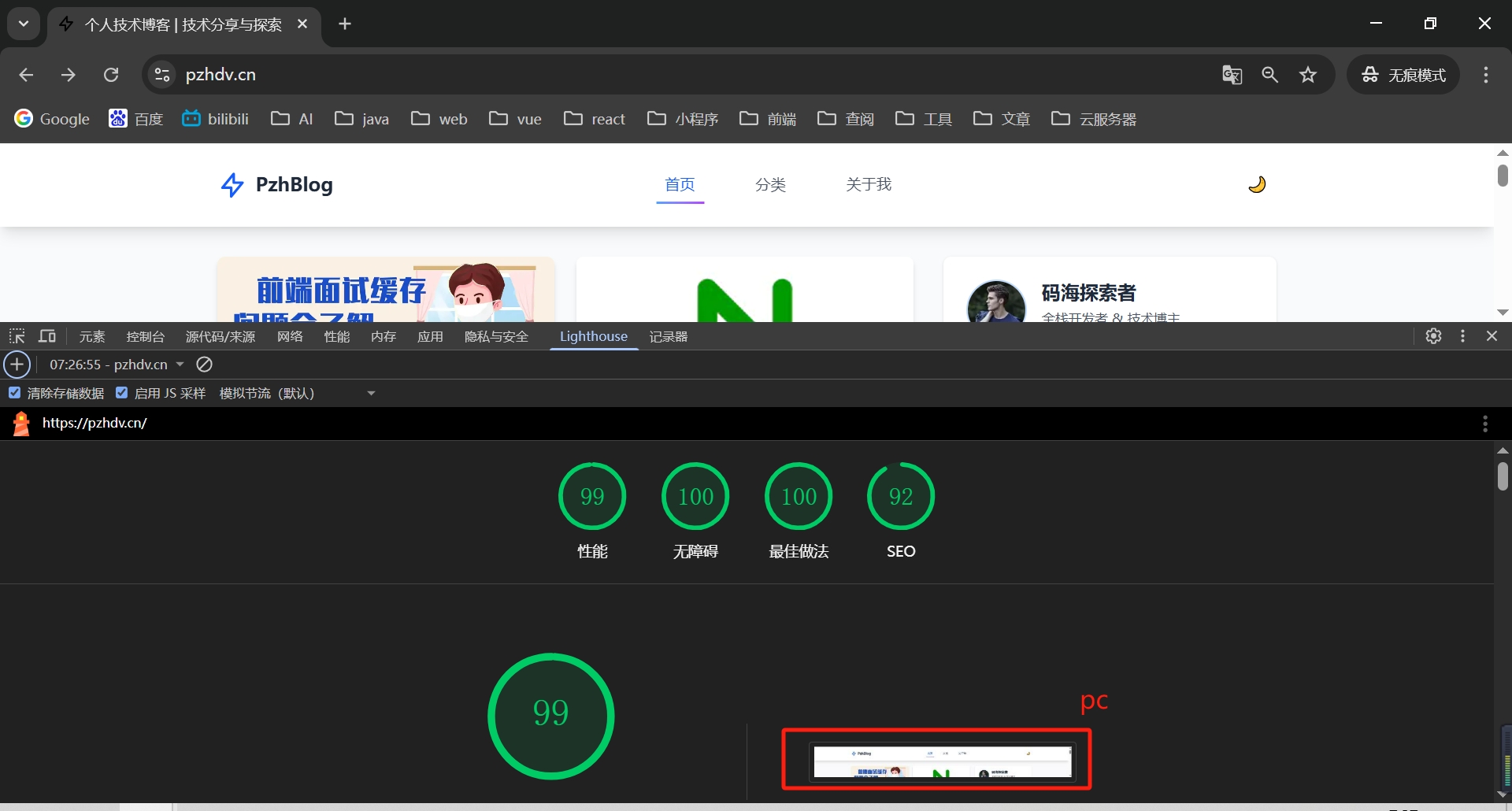
Task: Click the DevTools inspect element picker icon
Action: click(17, 336)
